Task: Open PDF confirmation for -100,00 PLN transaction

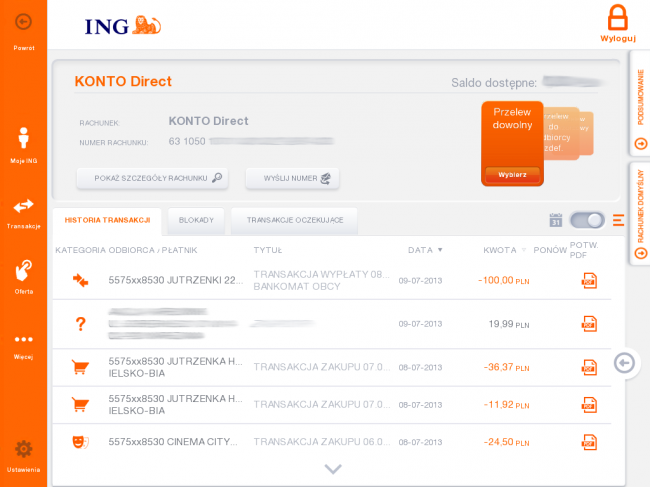Action: pyautogui.click(x=589, y=281)
